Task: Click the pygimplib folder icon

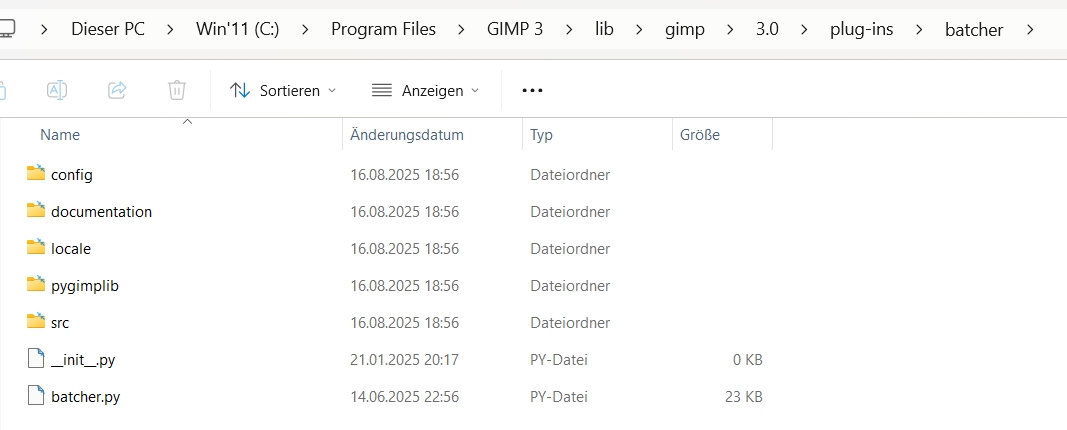Action: tap(36, 285)
